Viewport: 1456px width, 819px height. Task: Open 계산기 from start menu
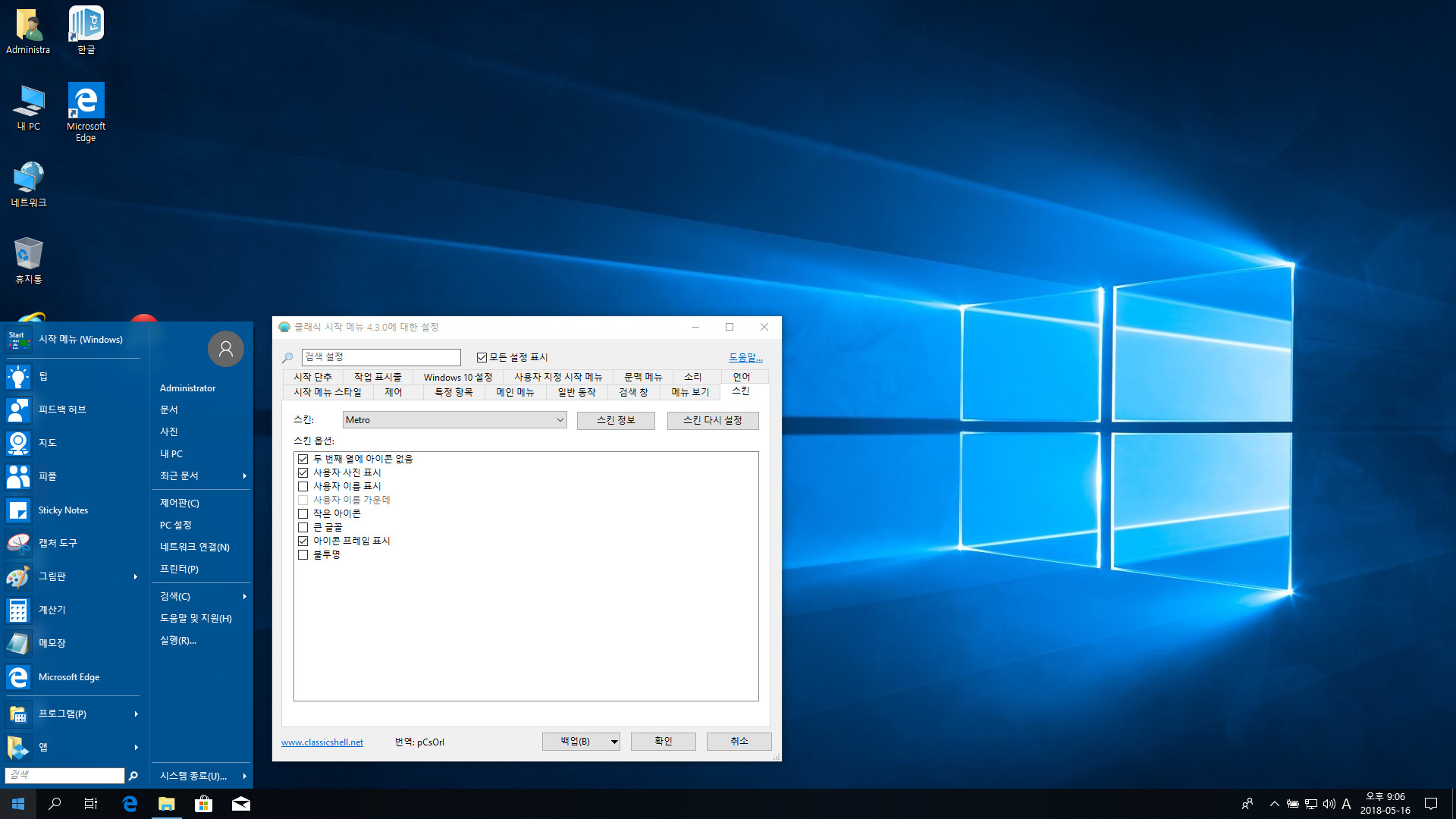(x=72, y=610)
